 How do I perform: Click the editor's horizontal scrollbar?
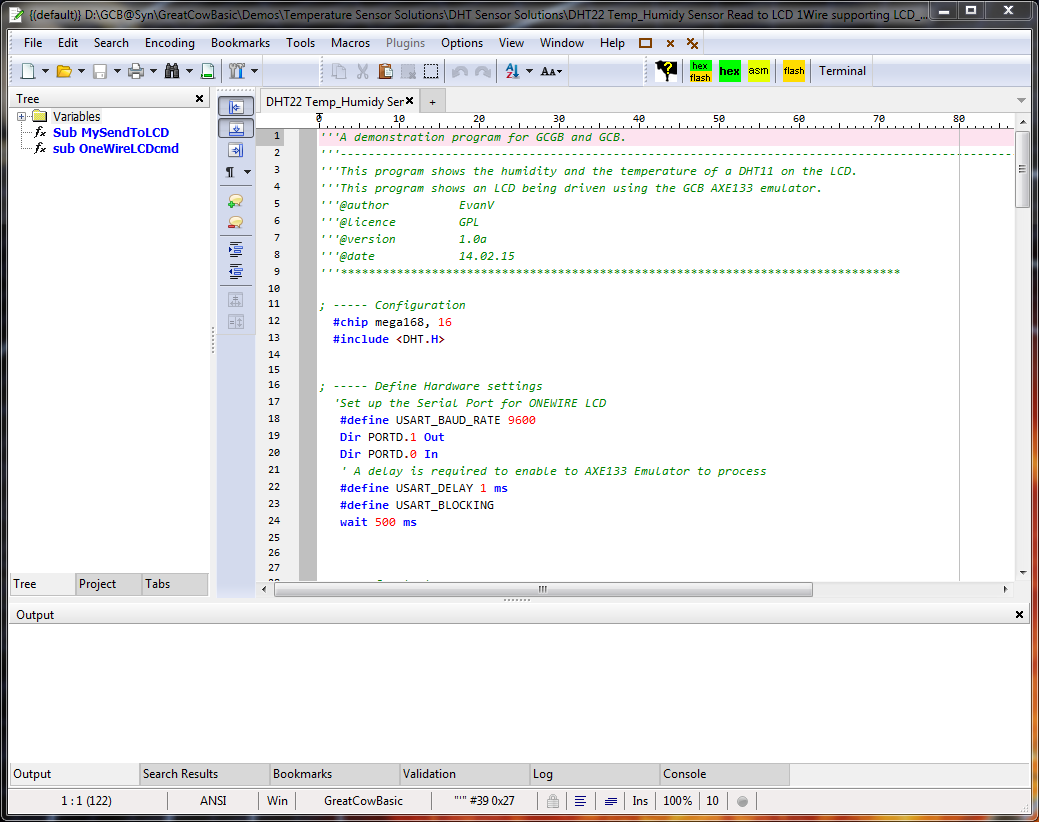point(542,589)
